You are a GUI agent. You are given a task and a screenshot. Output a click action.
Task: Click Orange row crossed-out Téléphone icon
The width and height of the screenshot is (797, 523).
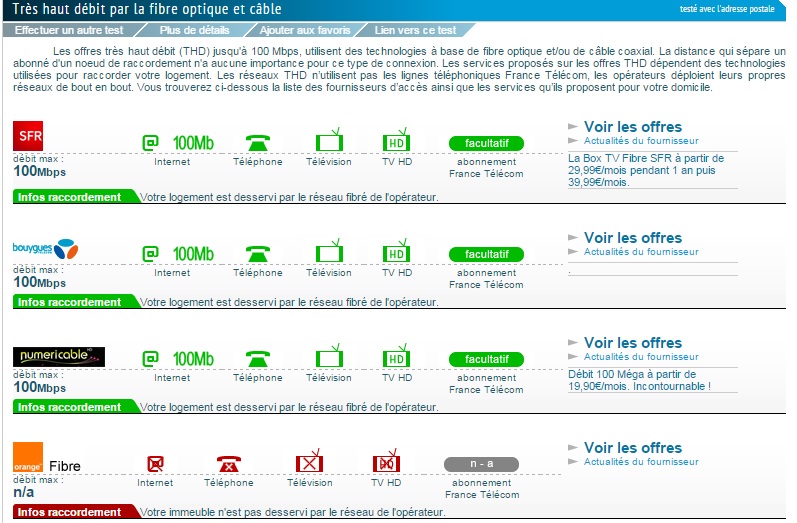(x=229, y=464)
